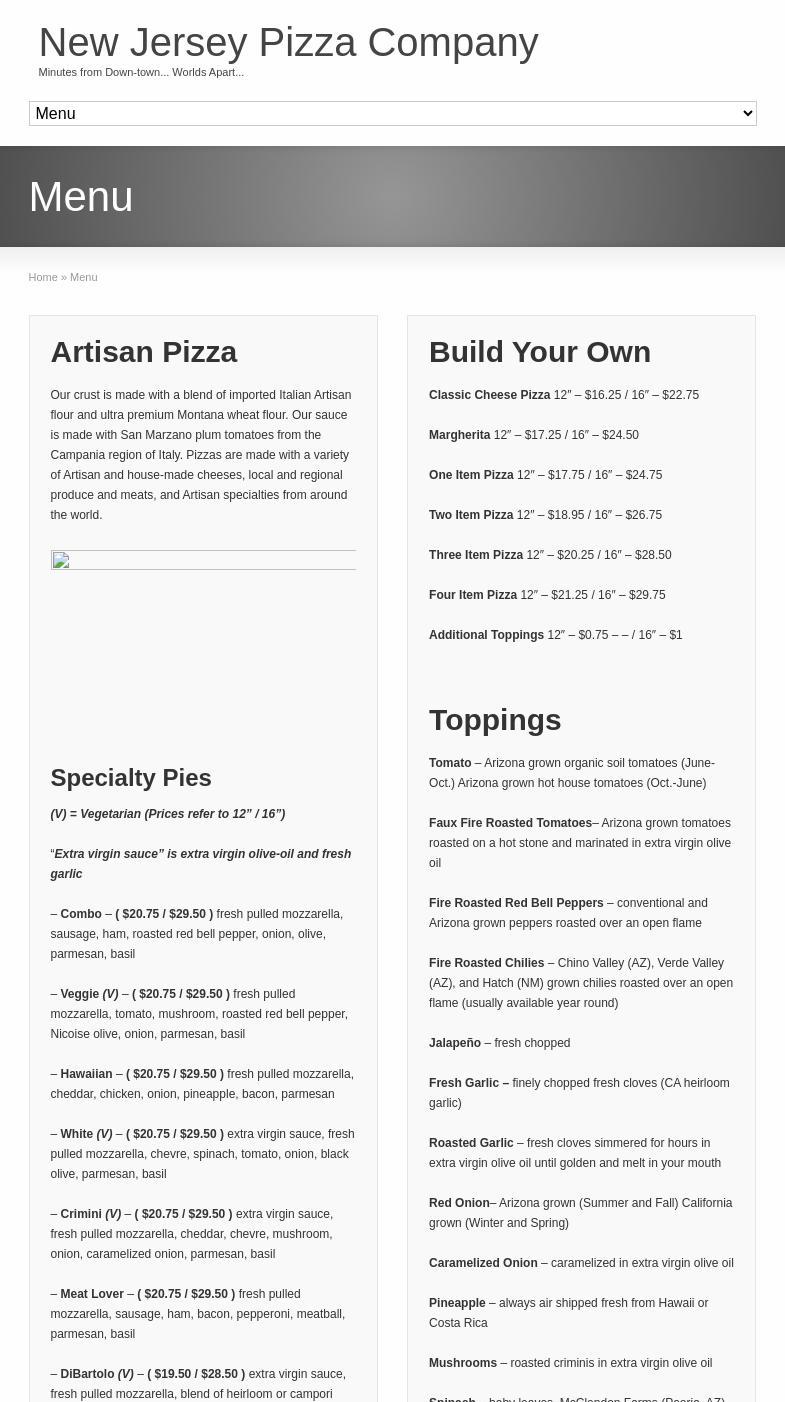
Task: Click the Hawaiian specialty pie name
Action: point(86,1074)
